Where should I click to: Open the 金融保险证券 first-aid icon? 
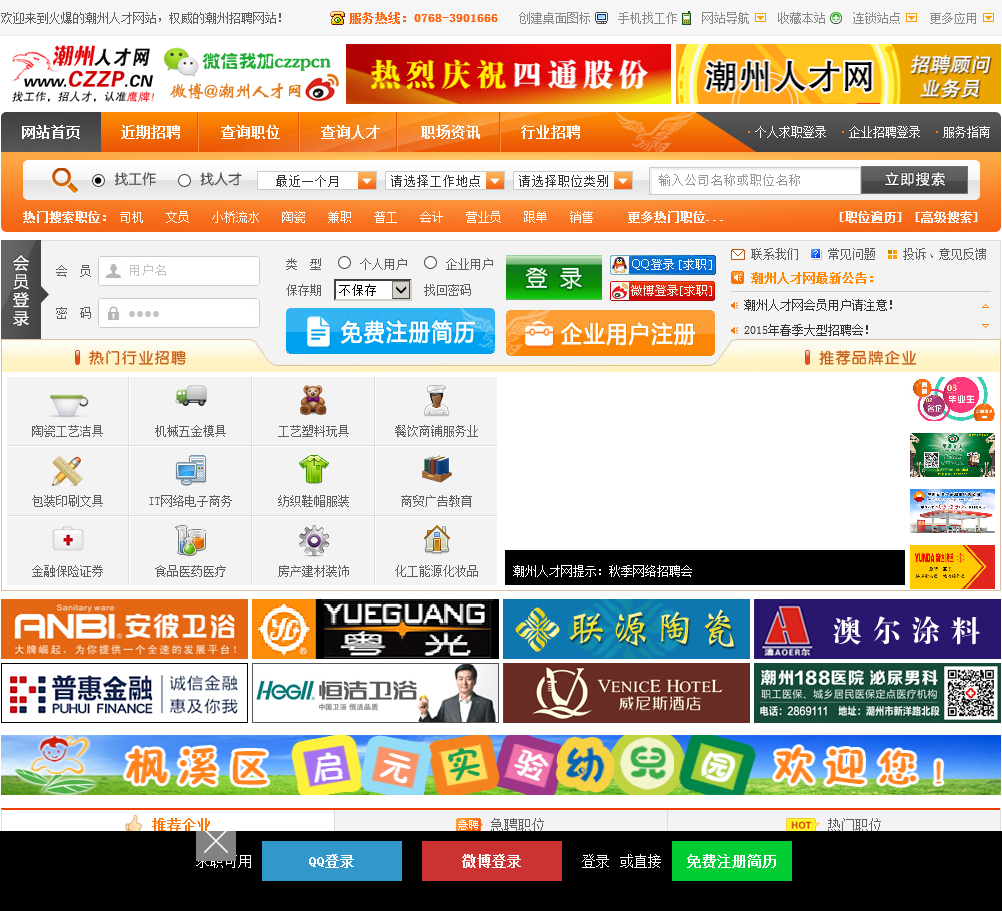68,539
